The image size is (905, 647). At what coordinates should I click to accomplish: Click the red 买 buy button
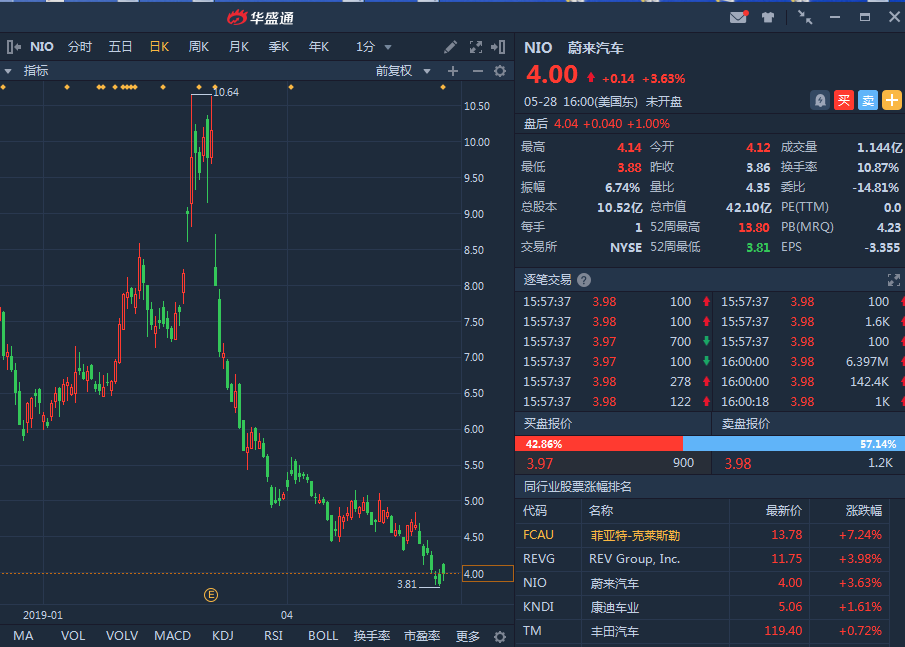pyautogui.click(x=844, y=100)
